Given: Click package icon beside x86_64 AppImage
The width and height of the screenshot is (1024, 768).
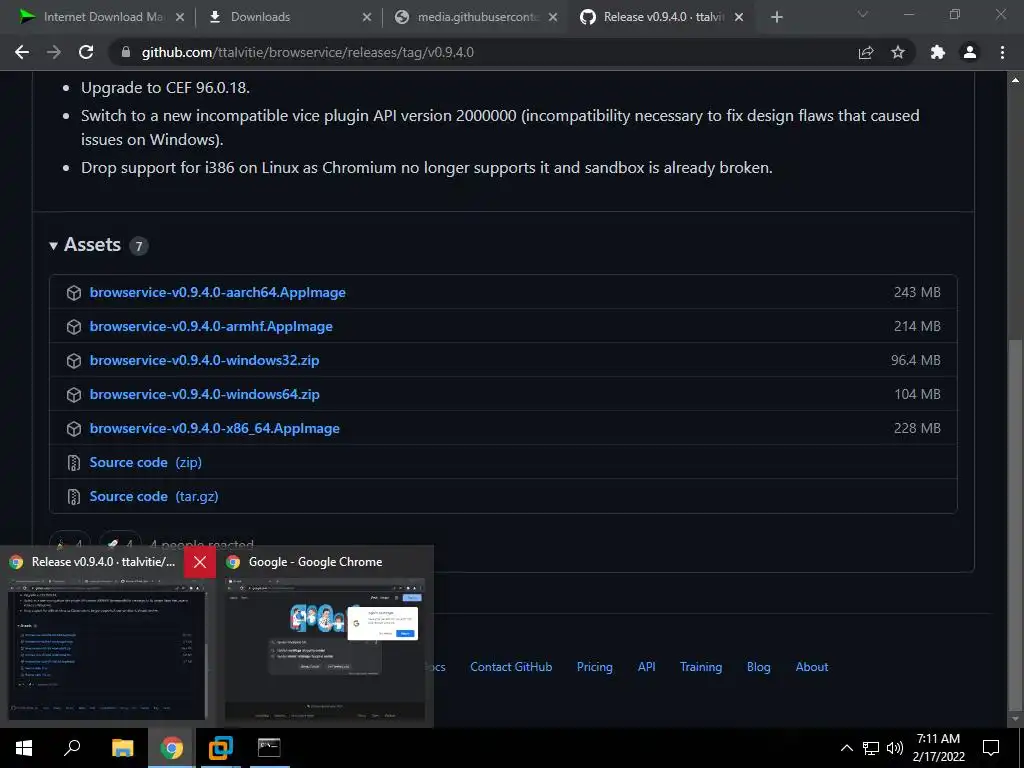Looking at the screenshot, I should (74, 428).
